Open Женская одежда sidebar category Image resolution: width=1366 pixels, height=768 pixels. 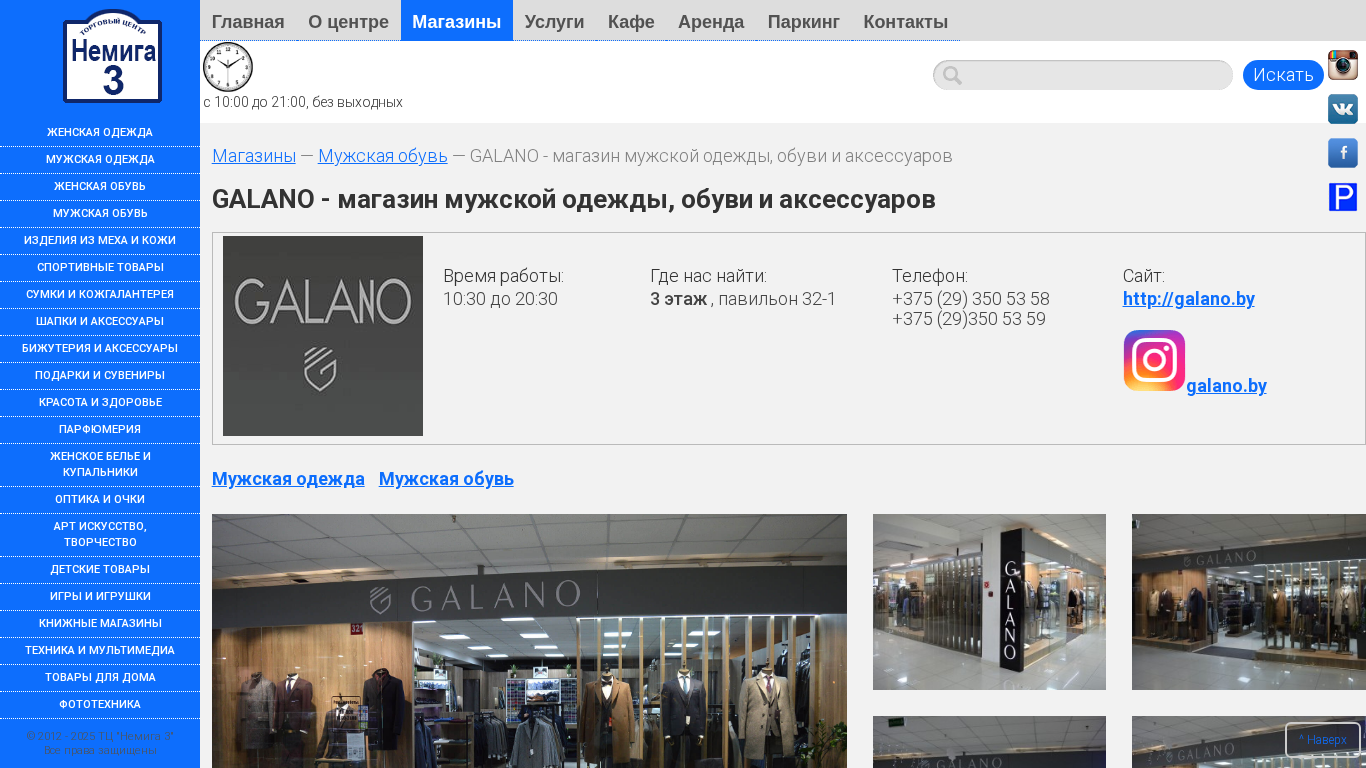point(100,133)
